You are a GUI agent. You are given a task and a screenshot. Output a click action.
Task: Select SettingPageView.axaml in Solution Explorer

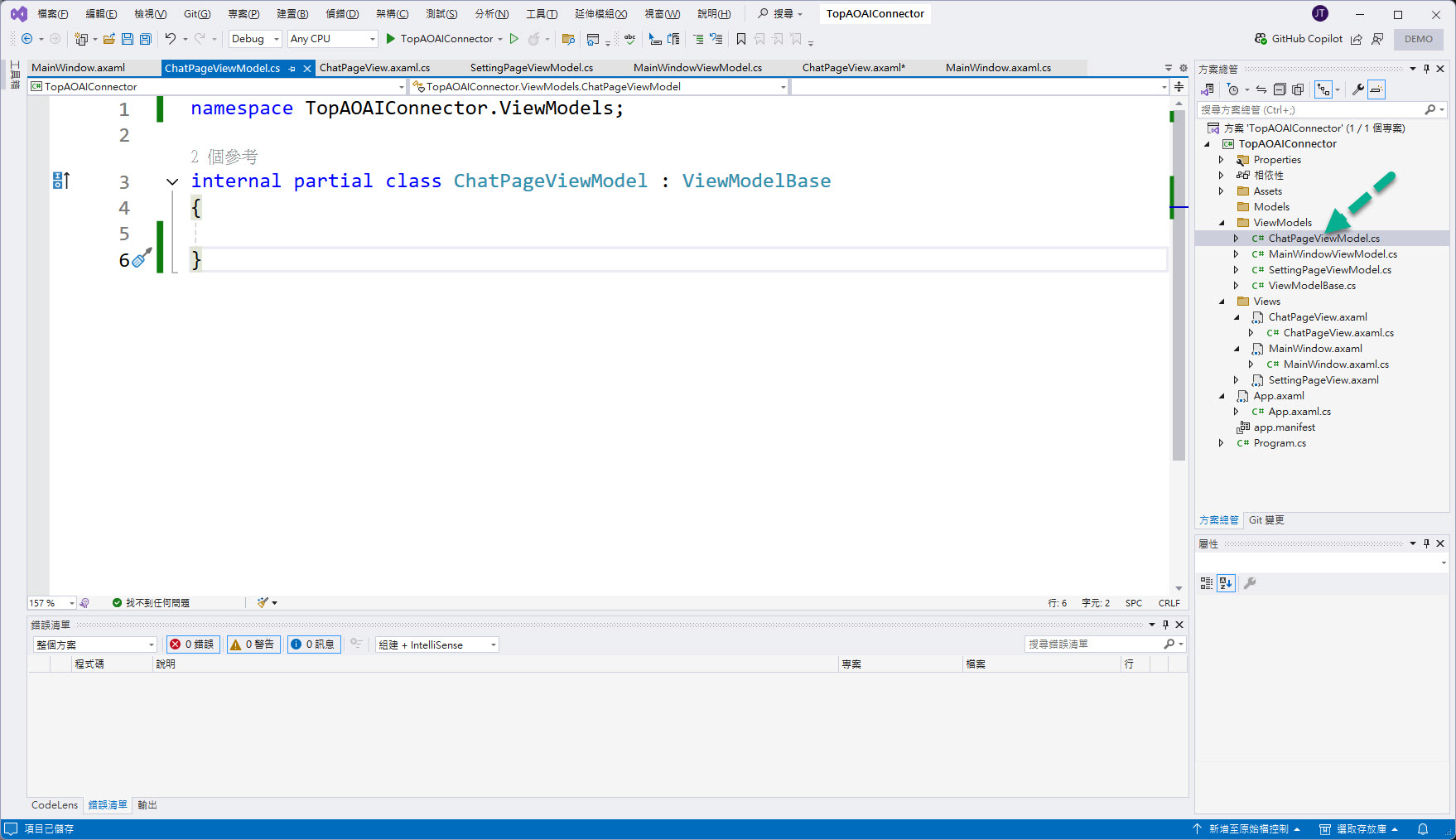(1323, 380)
